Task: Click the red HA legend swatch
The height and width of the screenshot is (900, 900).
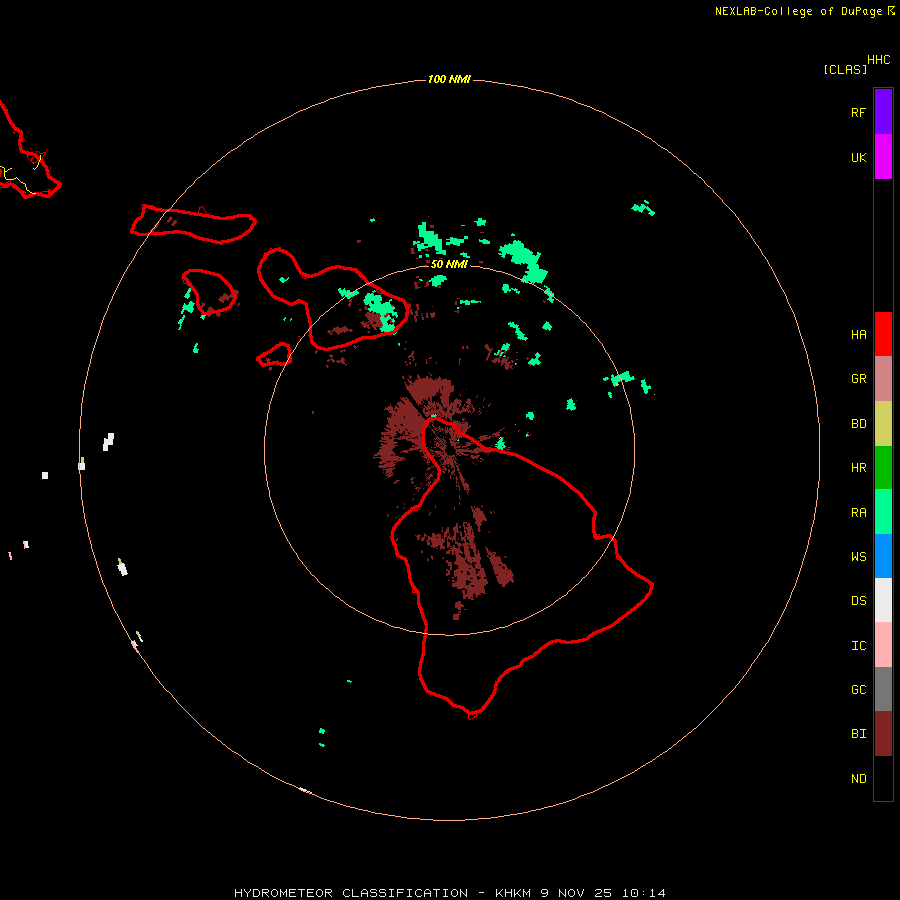Action: 883,334
